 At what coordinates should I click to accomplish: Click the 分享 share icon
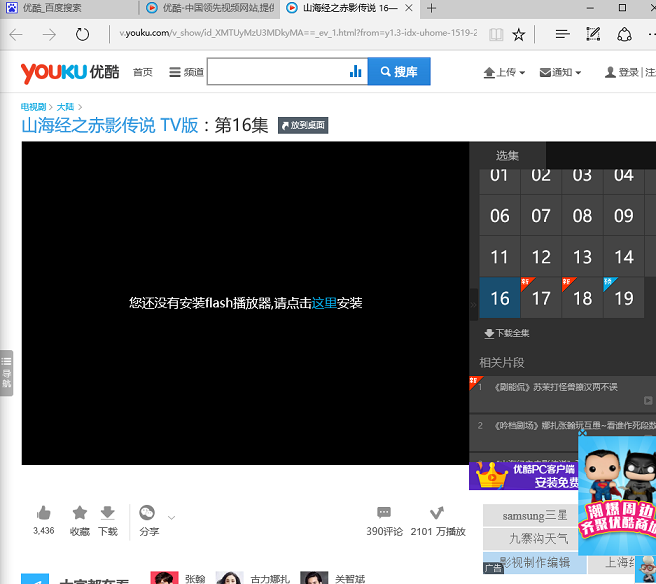[x=148, y=513]
